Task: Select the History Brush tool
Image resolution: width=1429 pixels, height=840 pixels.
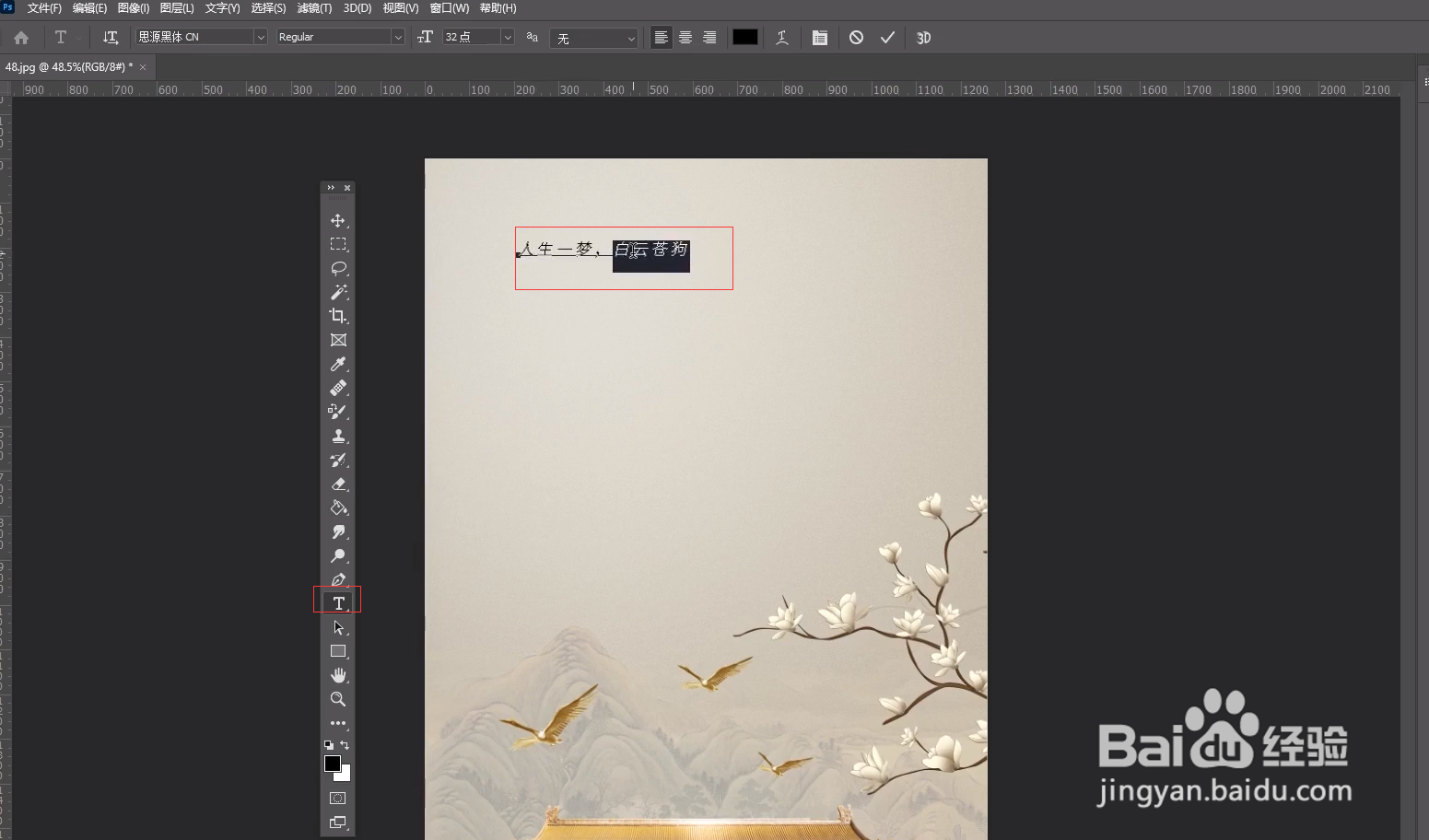Action: click(x=338, y=460)
